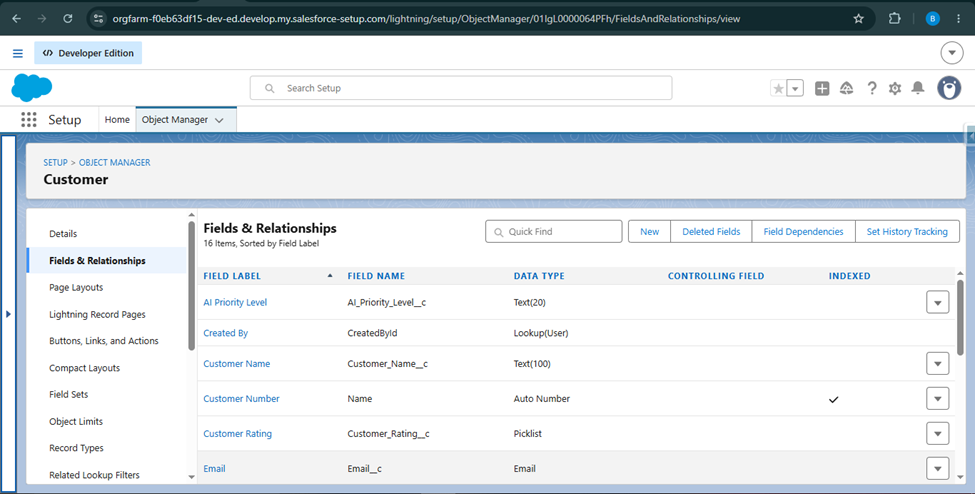This screenshot has height=494, width=975.
Task: Open actions dropdown for AI Priority Level
Action: (x=938, y=302)
